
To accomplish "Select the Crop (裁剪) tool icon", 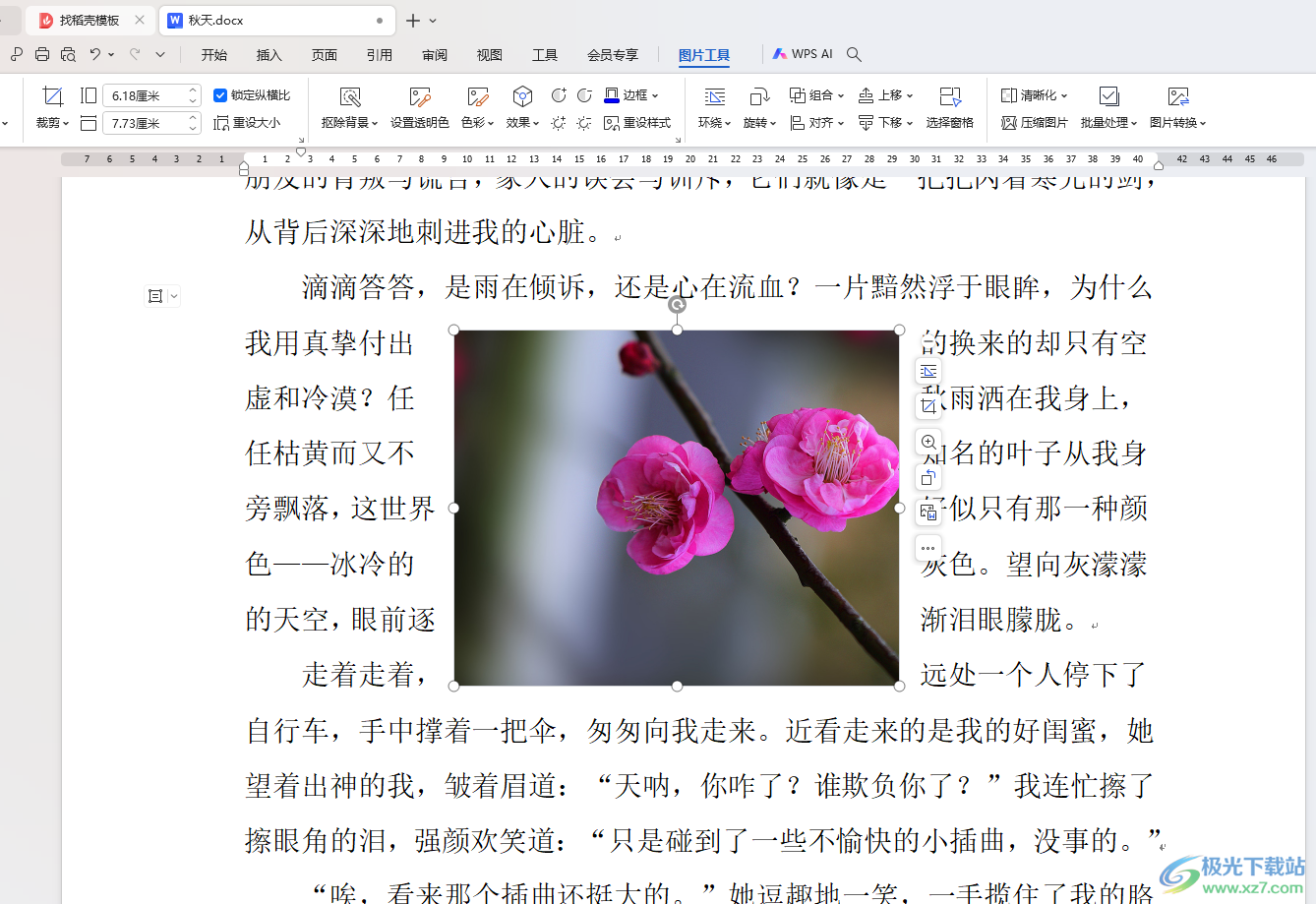I will pyautogui.click(x=52, y=96).
